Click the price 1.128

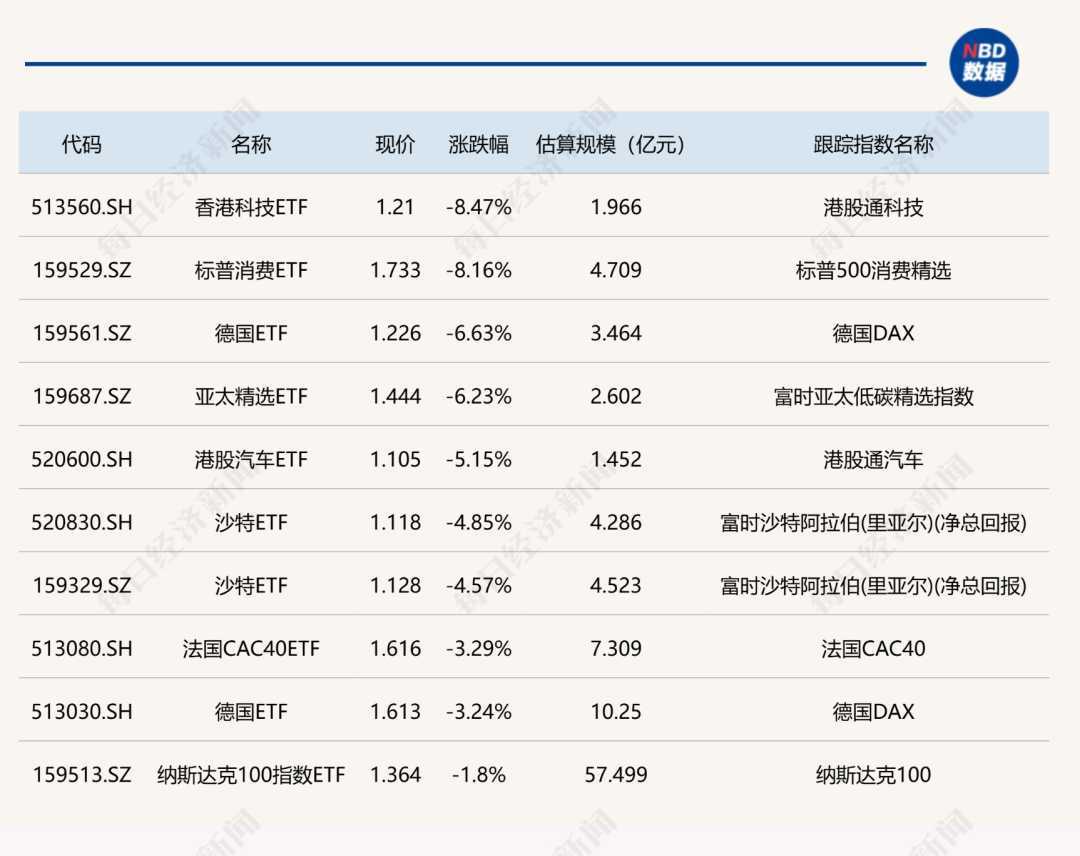click(x=395, y=585)
